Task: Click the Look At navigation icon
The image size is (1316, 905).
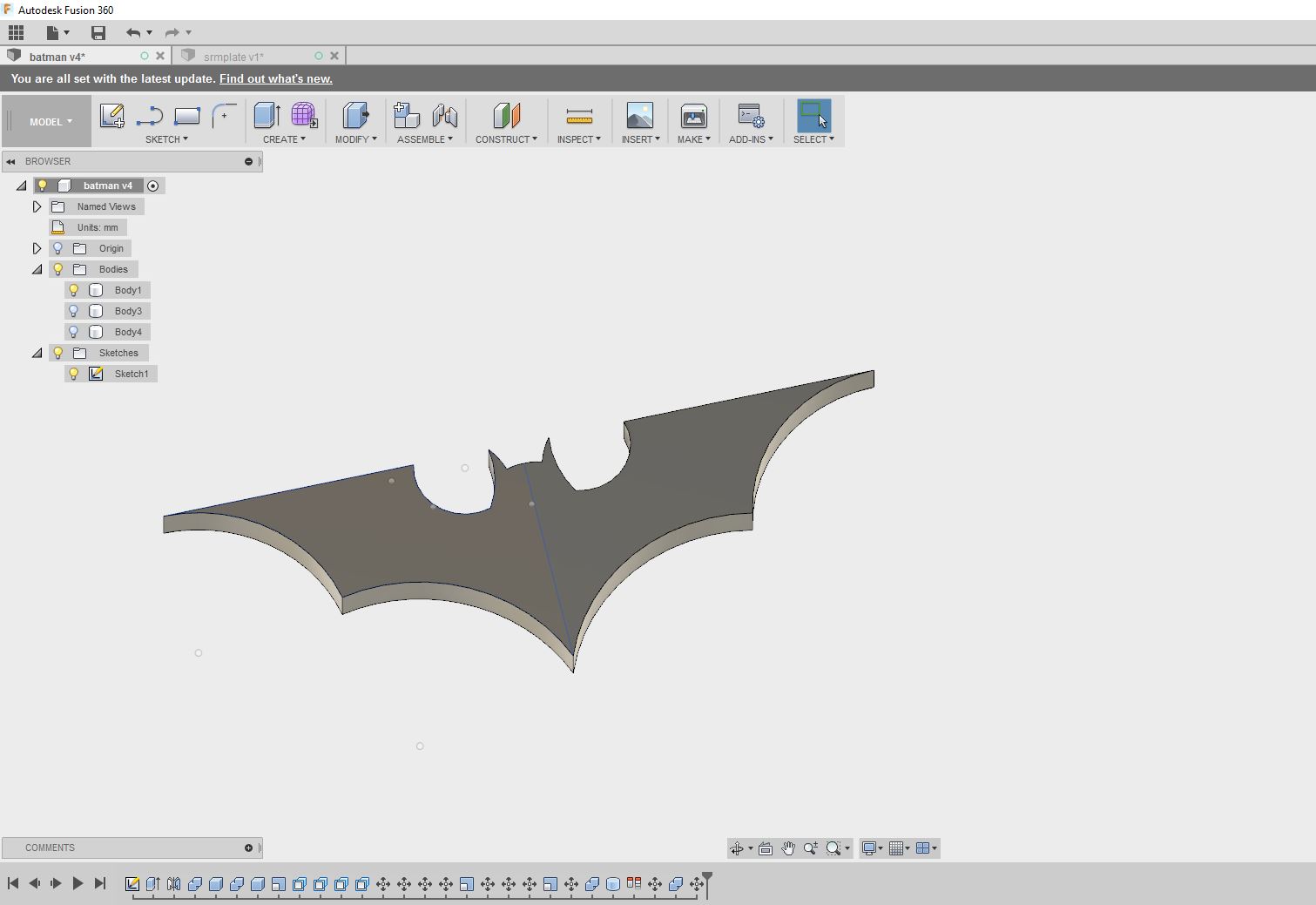Action: 766,848
